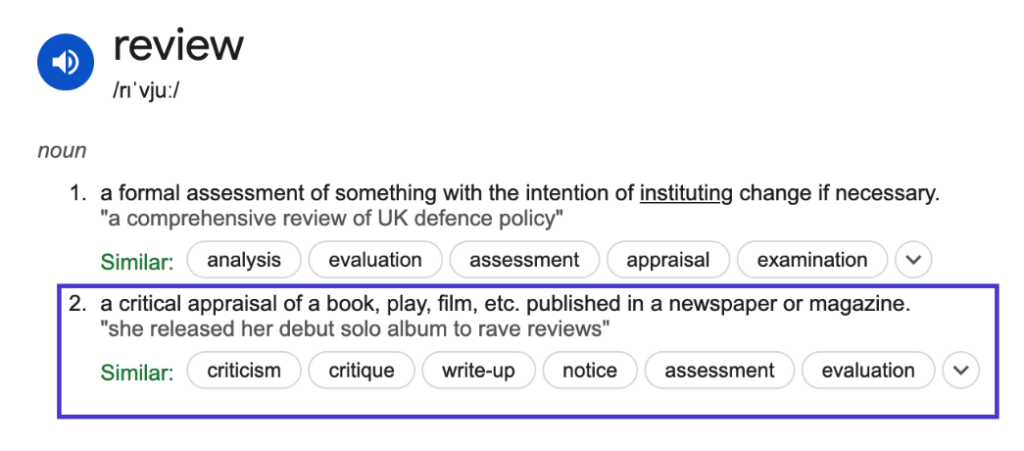The image size is (1024, 451).
Task: Play the pronunciation audio for review
Action: click(x=65, y=61)
